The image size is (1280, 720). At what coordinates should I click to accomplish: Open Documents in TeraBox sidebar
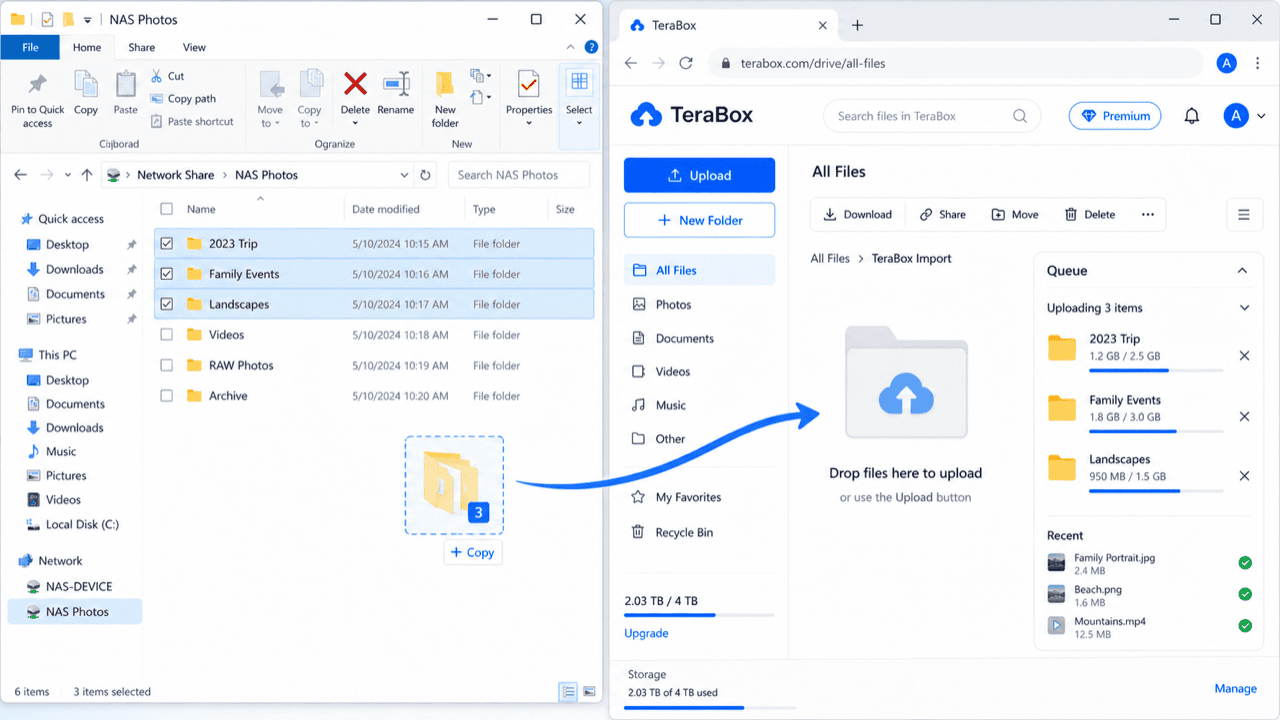point(699,338)
